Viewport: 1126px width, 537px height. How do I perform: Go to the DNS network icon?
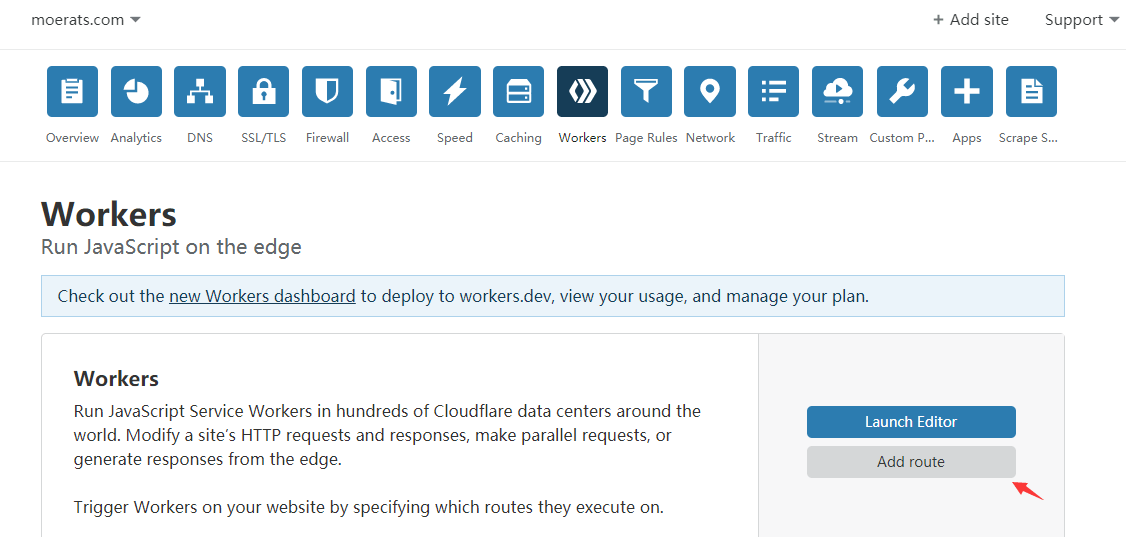coord(200,92)
